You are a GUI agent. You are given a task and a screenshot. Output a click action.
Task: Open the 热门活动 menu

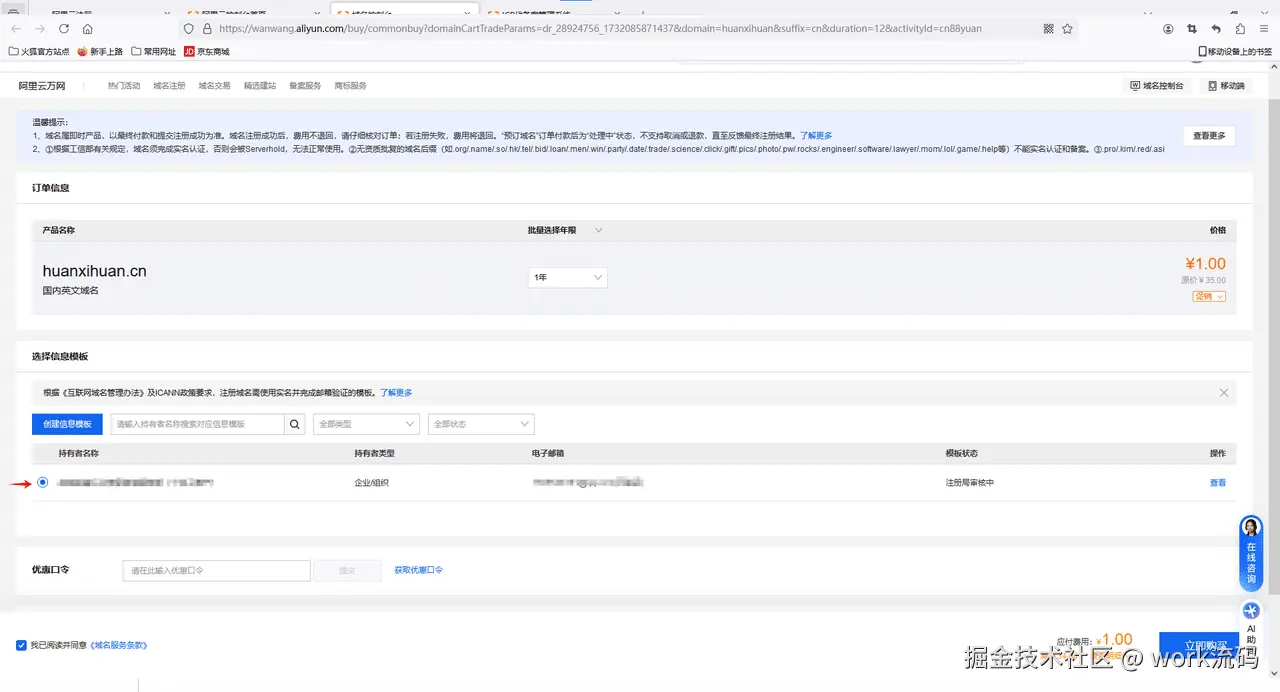tap(124, 86)
